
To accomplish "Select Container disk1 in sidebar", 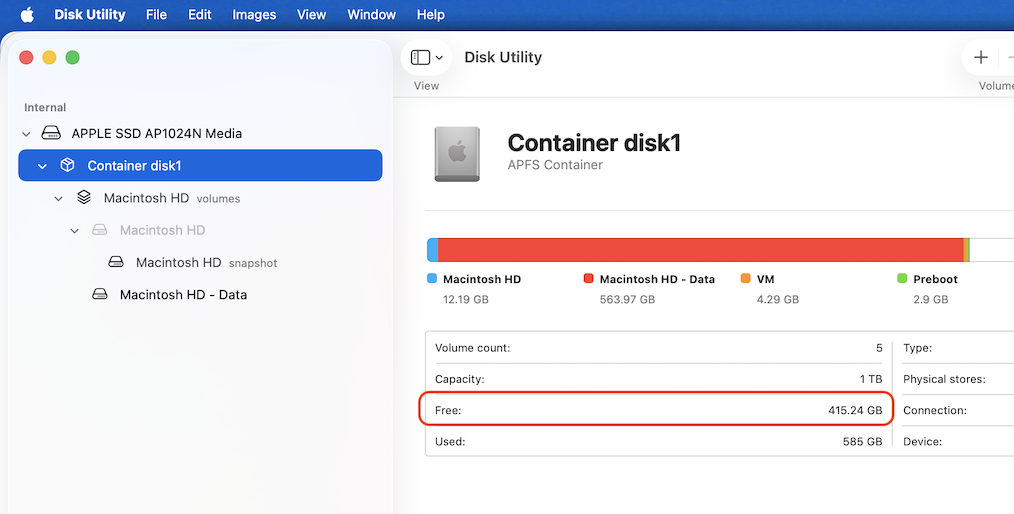I will coord(200,166).
